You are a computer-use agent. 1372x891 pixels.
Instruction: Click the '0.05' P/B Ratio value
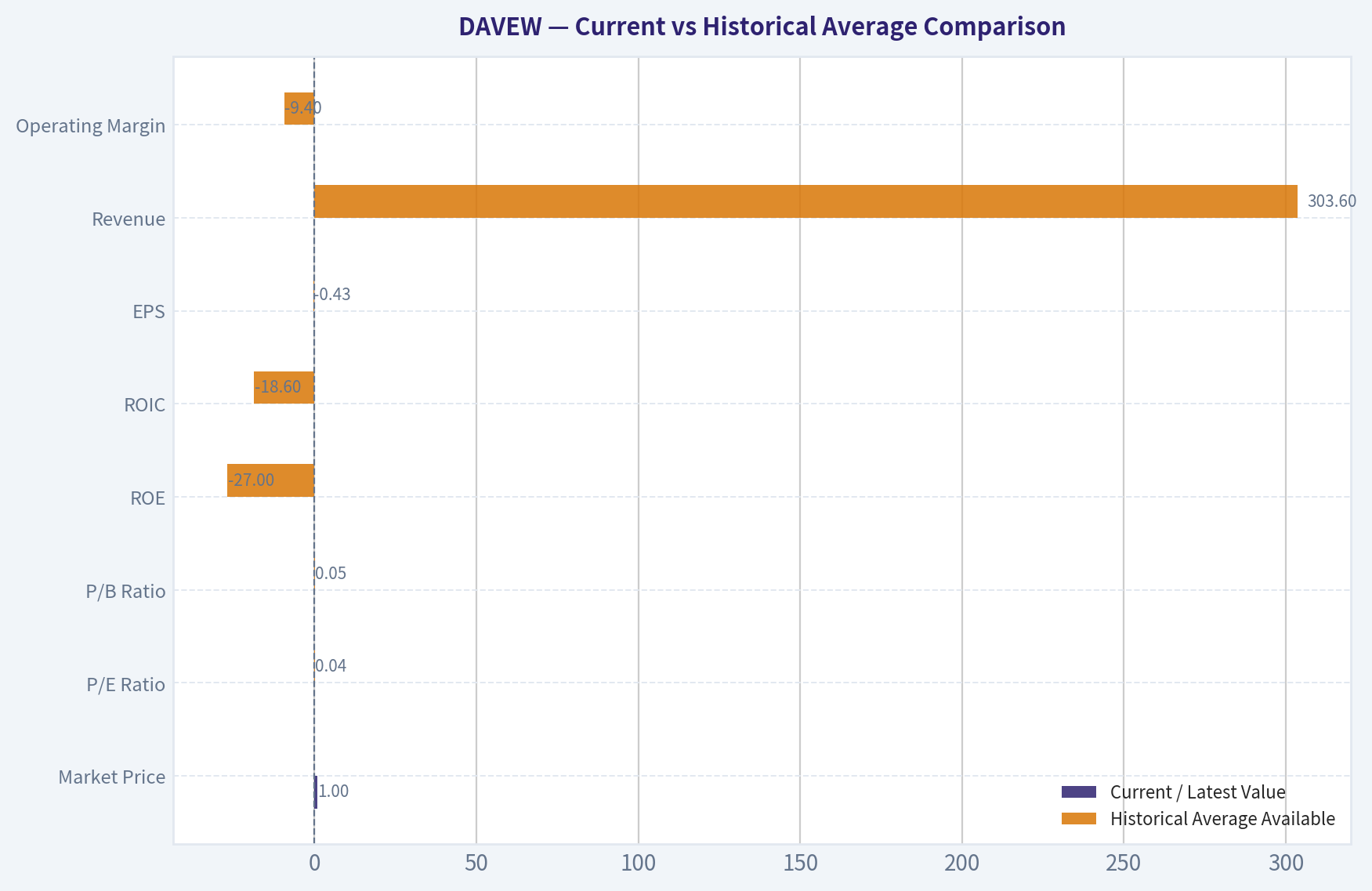pyautogui.click(x=331, y=574)
